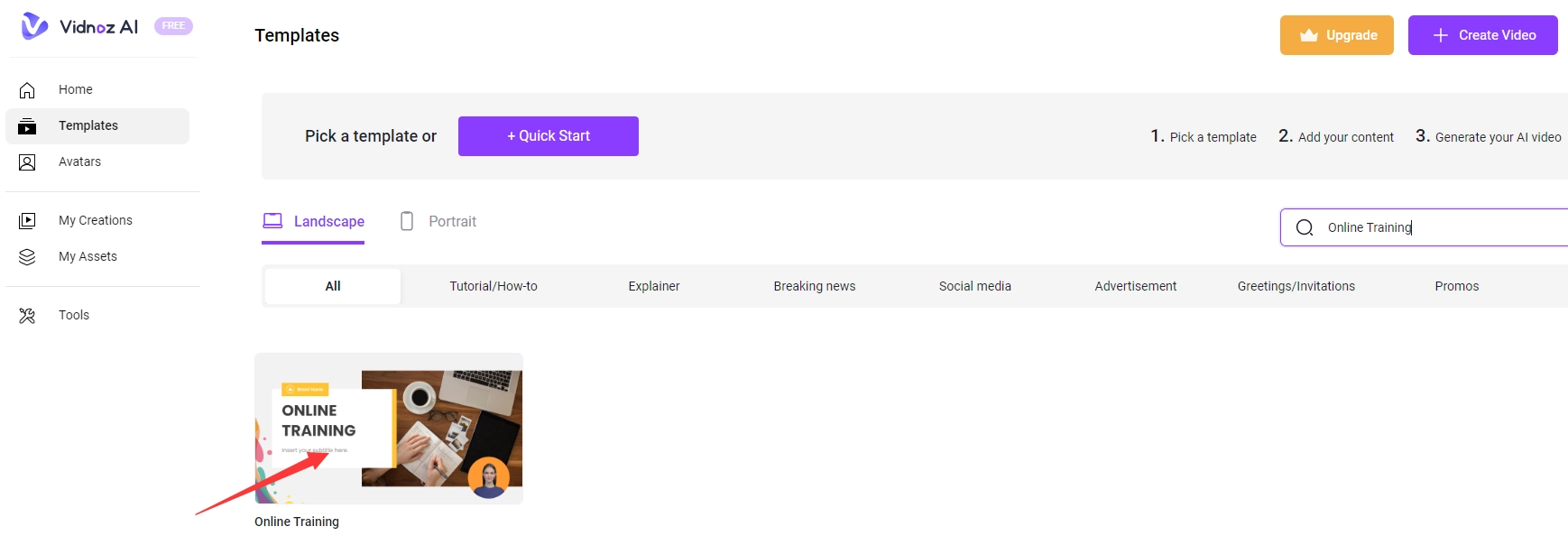The image size is (1568, 545).
Task: Select the Breaking news category
Action: pos(814,286)
